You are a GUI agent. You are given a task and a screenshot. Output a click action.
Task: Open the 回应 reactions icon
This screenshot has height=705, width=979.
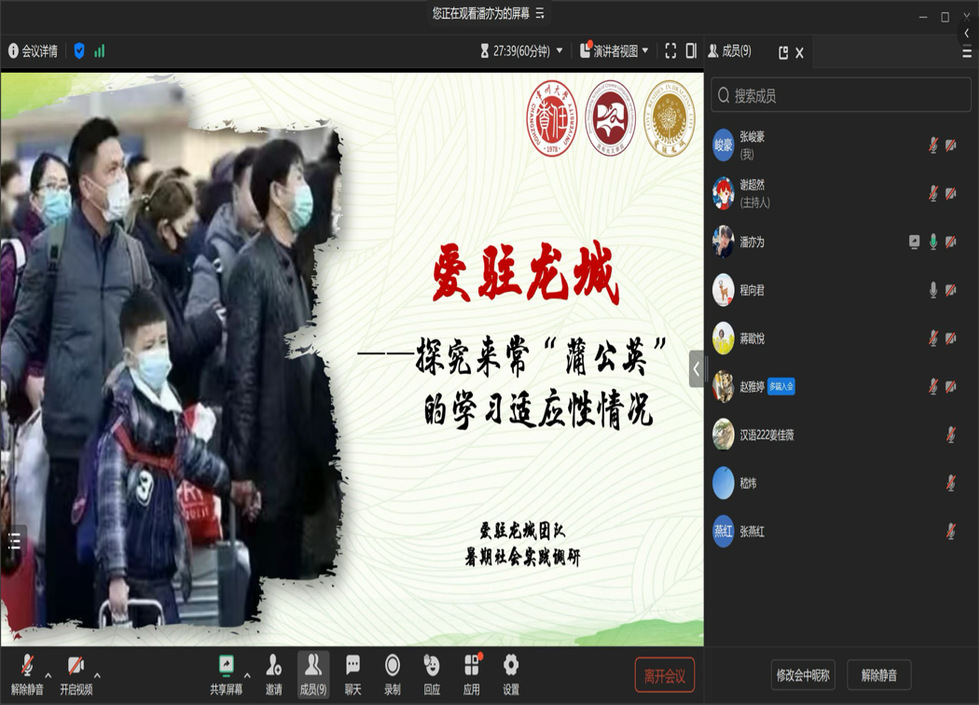[x=431, y=673]
